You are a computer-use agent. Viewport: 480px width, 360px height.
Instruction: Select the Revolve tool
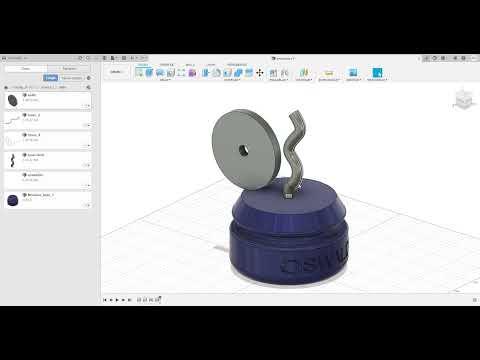coord(160,72)
